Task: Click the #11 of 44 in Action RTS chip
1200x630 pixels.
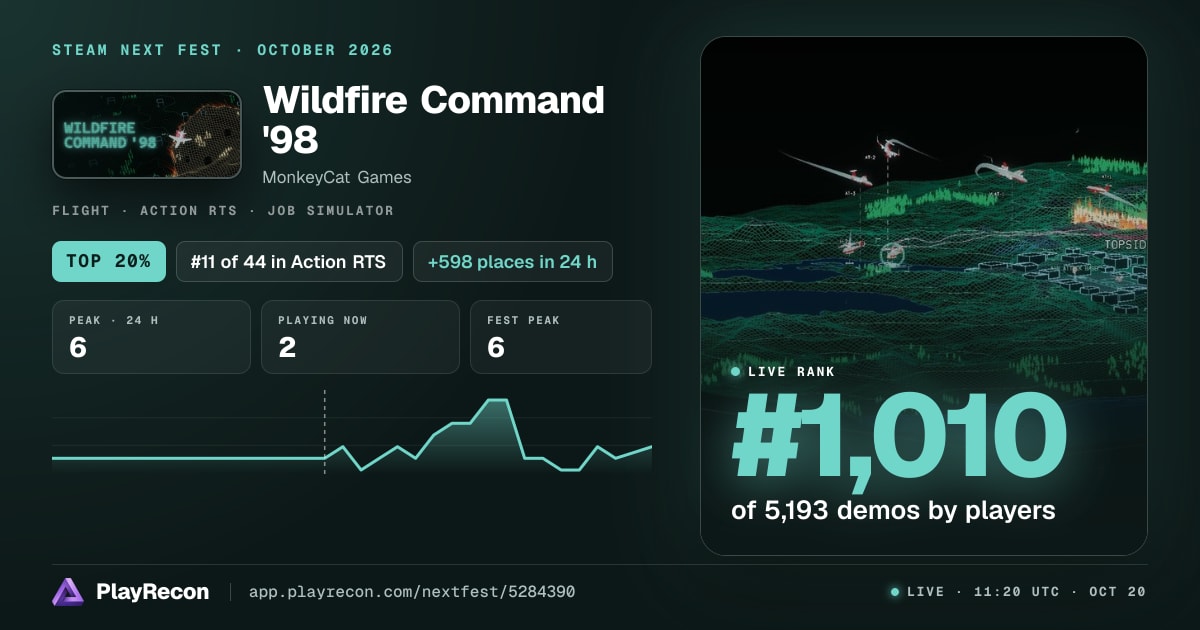Action: [x=289, y=262]
